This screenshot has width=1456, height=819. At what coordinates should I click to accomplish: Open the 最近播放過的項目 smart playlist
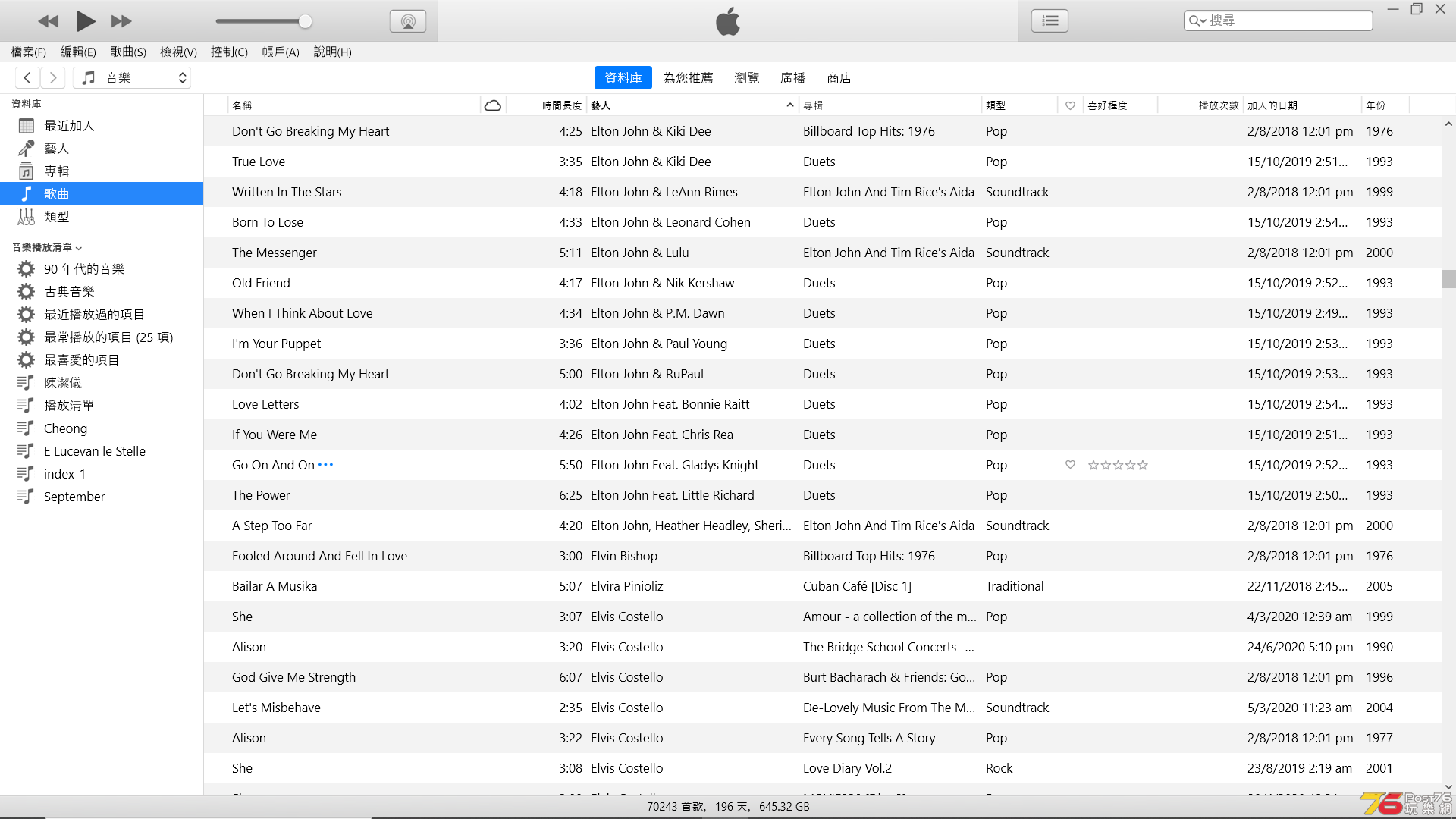click(102, 315)
